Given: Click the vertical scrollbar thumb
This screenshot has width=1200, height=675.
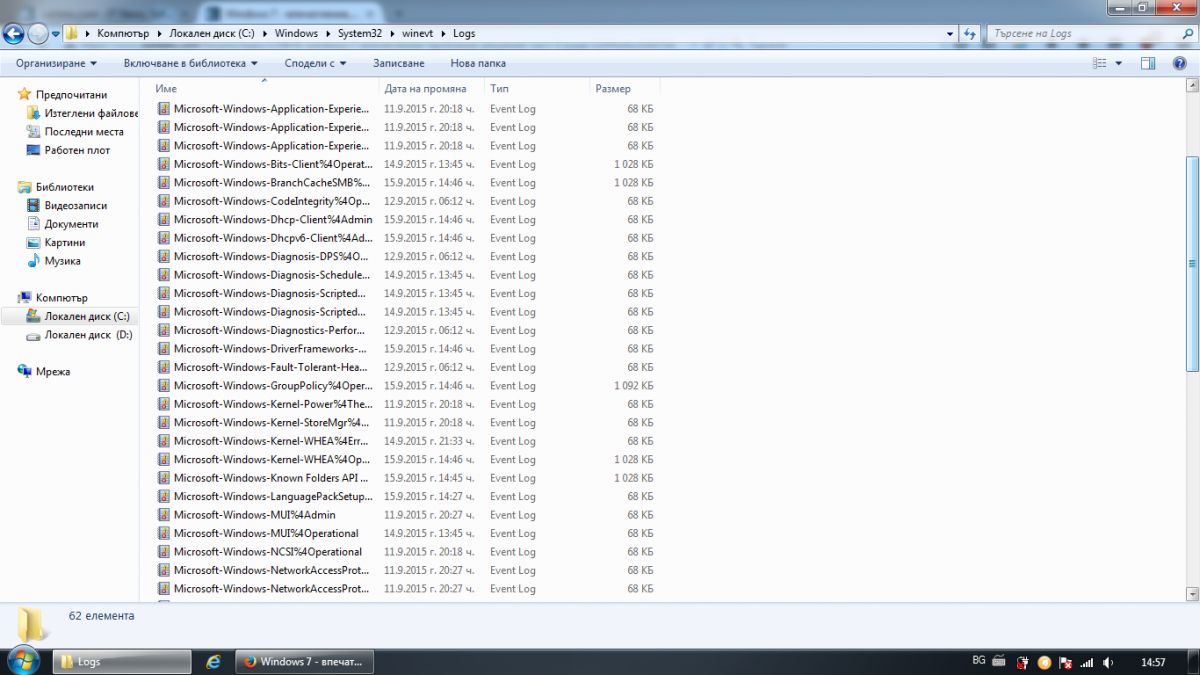Looking at the screenshot, I should pyautogui.click(x=1192, y=263).
